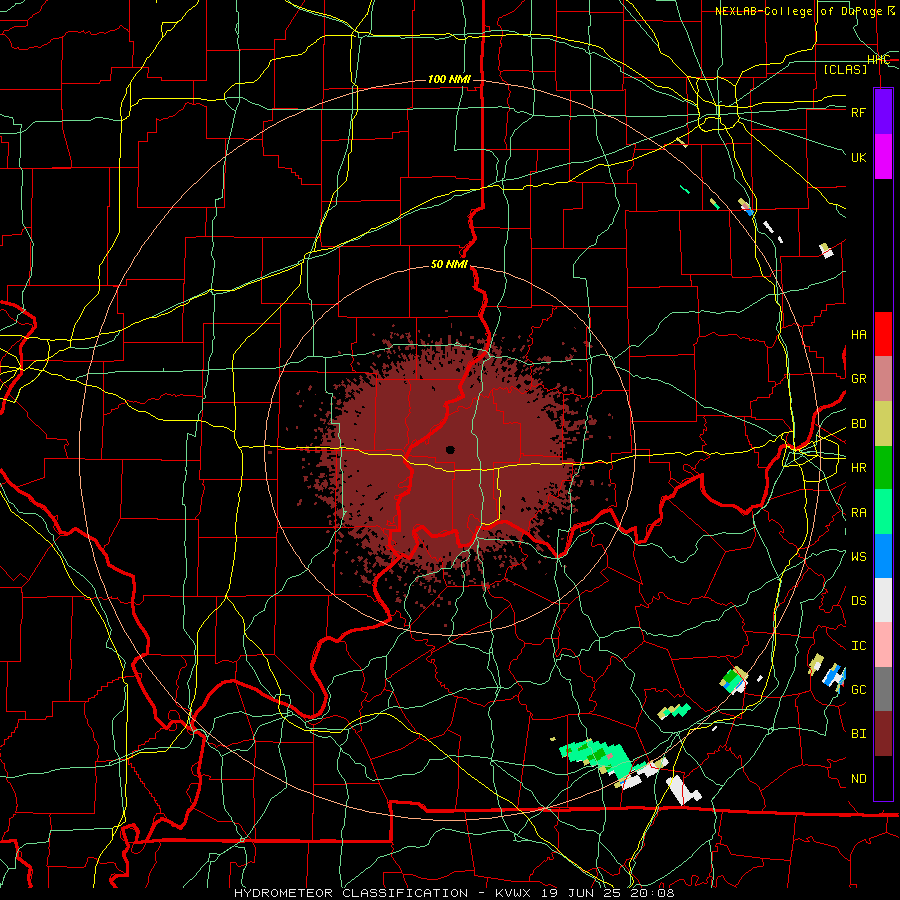Click the 'HHC' product label
The height and width of the screenshot is (900, 900).
click(x=878, y=60)
